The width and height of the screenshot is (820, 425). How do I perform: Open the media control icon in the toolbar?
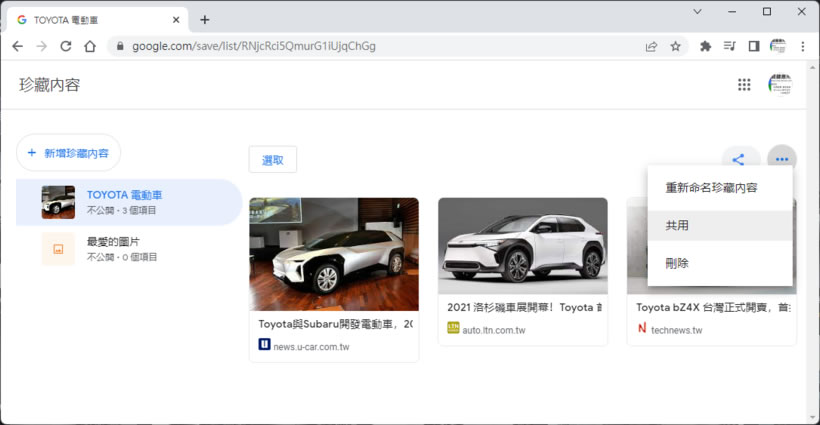tap(730, 47)
